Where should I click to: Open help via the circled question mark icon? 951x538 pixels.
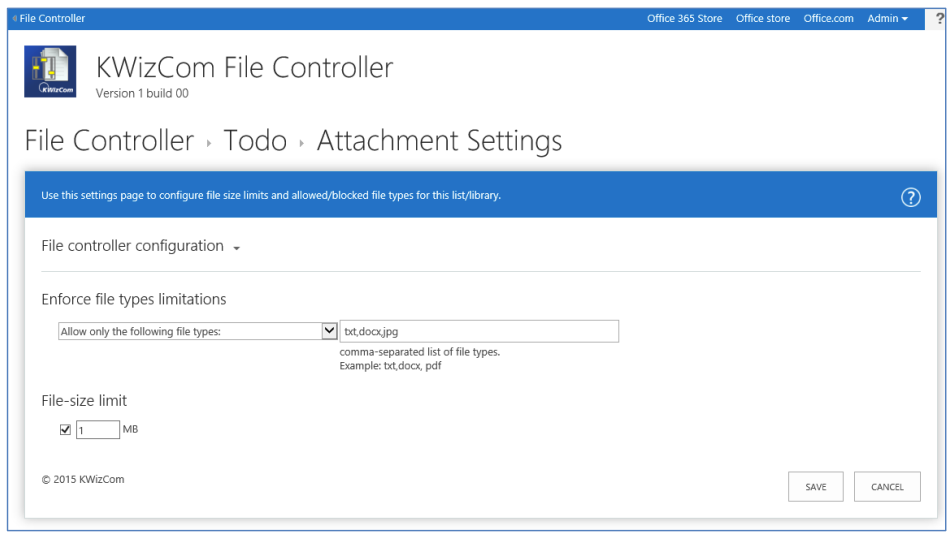coord(910,197)
